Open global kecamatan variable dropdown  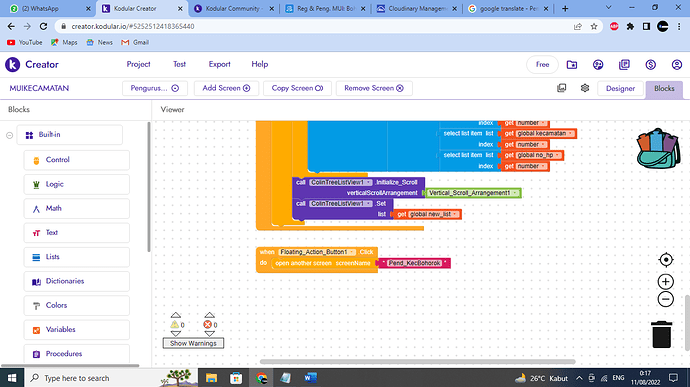tap(545, 133)
